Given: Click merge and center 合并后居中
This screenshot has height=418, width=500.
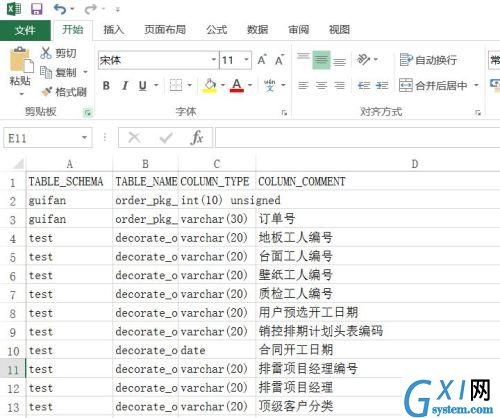Looking at the screenshot, I should pyautogui.click(x=433, y=86).
